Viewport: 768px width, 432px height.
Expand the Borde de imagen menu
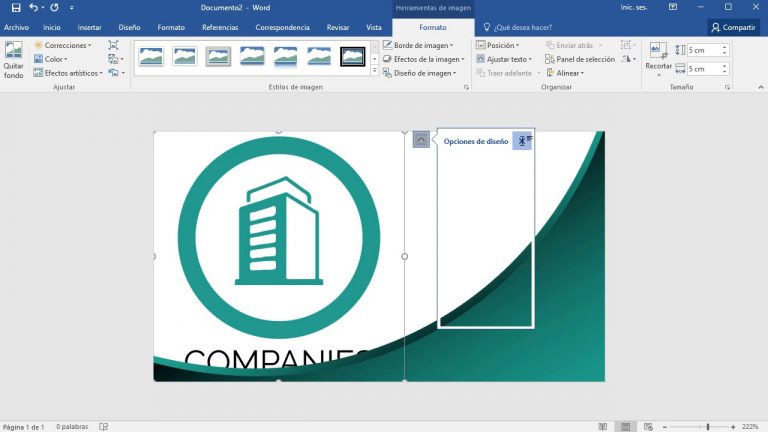[418, 45]
